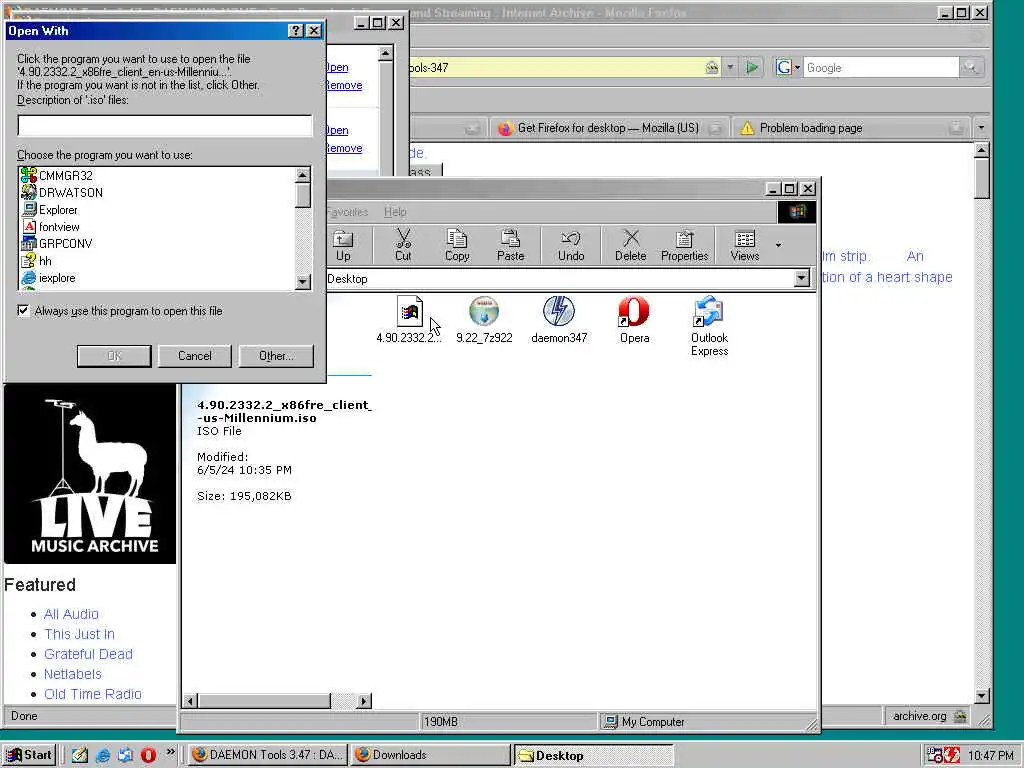The width and height of the screenshot is (1024, 768).
Task: Open the Favorites menu
Action: tap(347, 212)
